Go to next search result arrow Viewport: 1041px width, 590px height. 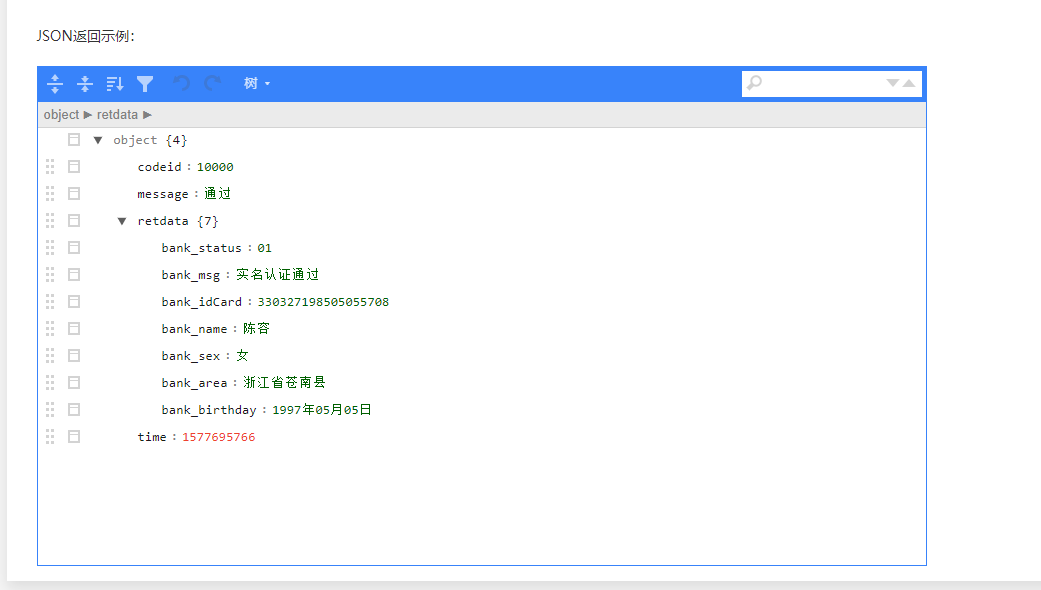click(x=893, y=83)
